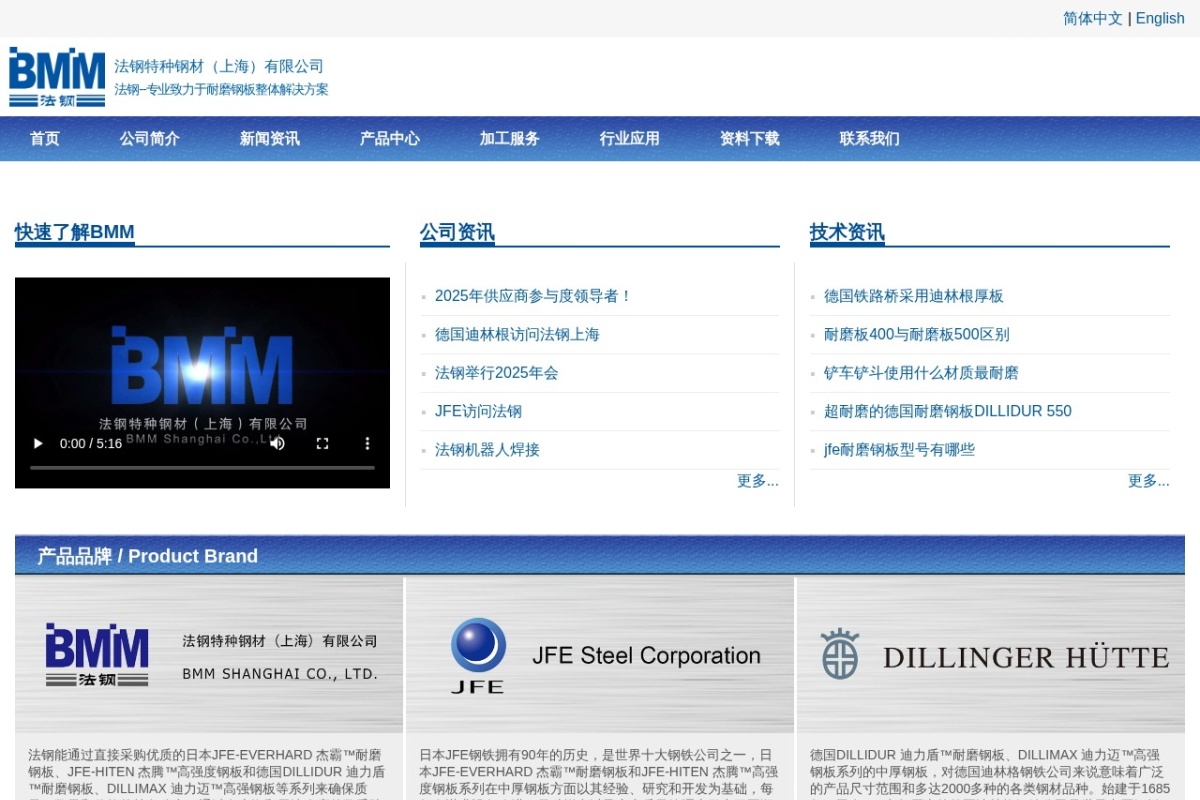1200x800 pixels.
Task: Open the 首页 menu item
Action: pos(45,139)
